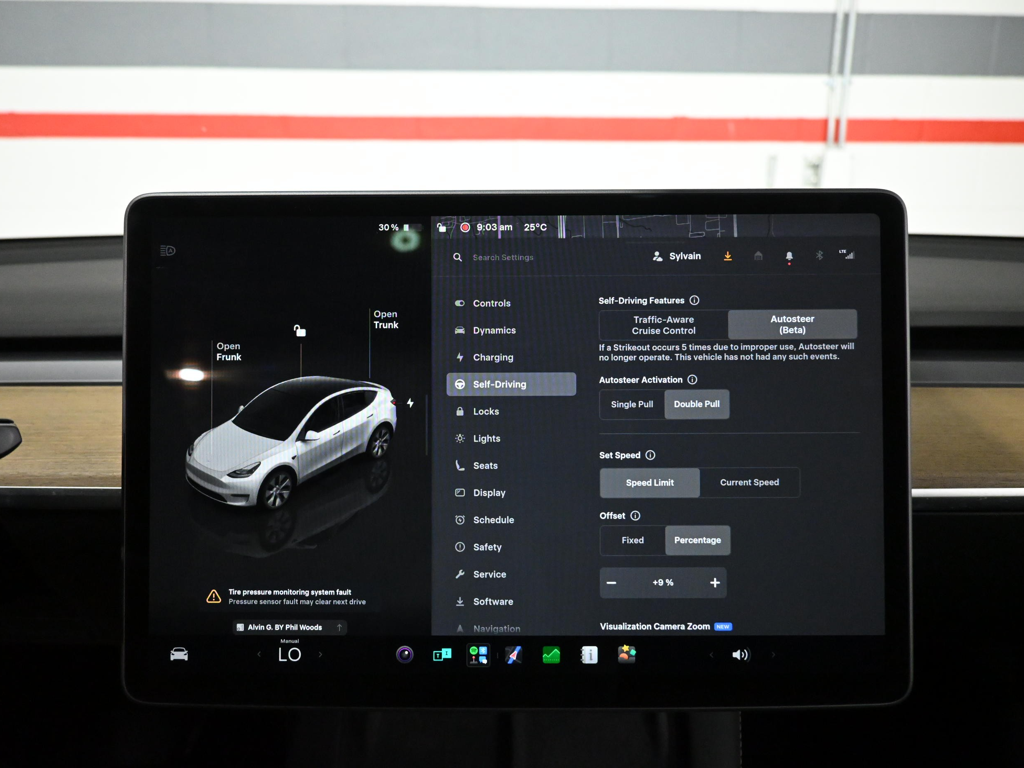Raise temperature with right chevron
The height and width of the screenshot is (768, 1024).
tap(320, 654)
